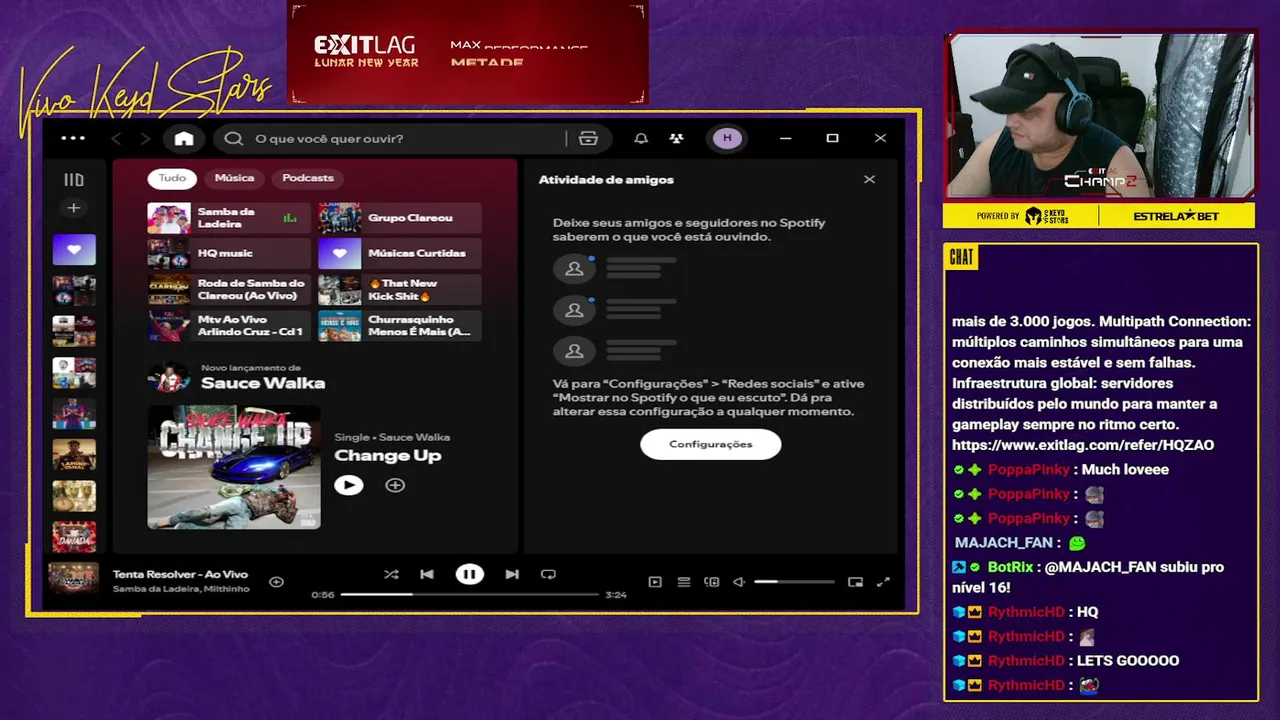Open the 'HQ music' playlist tile
Screen dimensions: 1280x720
pos(229,254)
